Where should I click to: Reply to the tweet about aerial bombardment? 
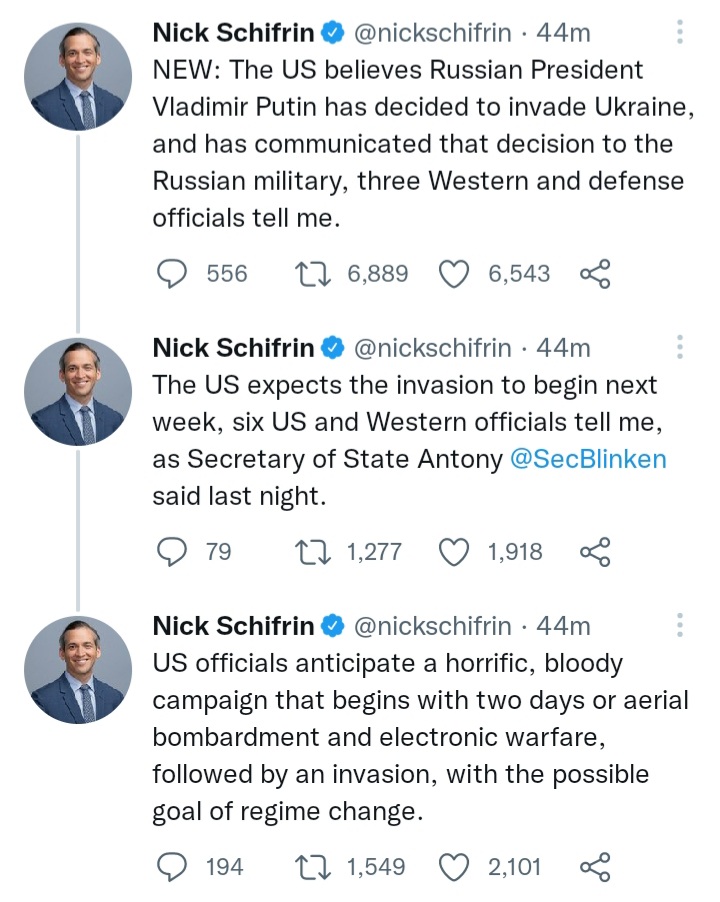point(175,866)
